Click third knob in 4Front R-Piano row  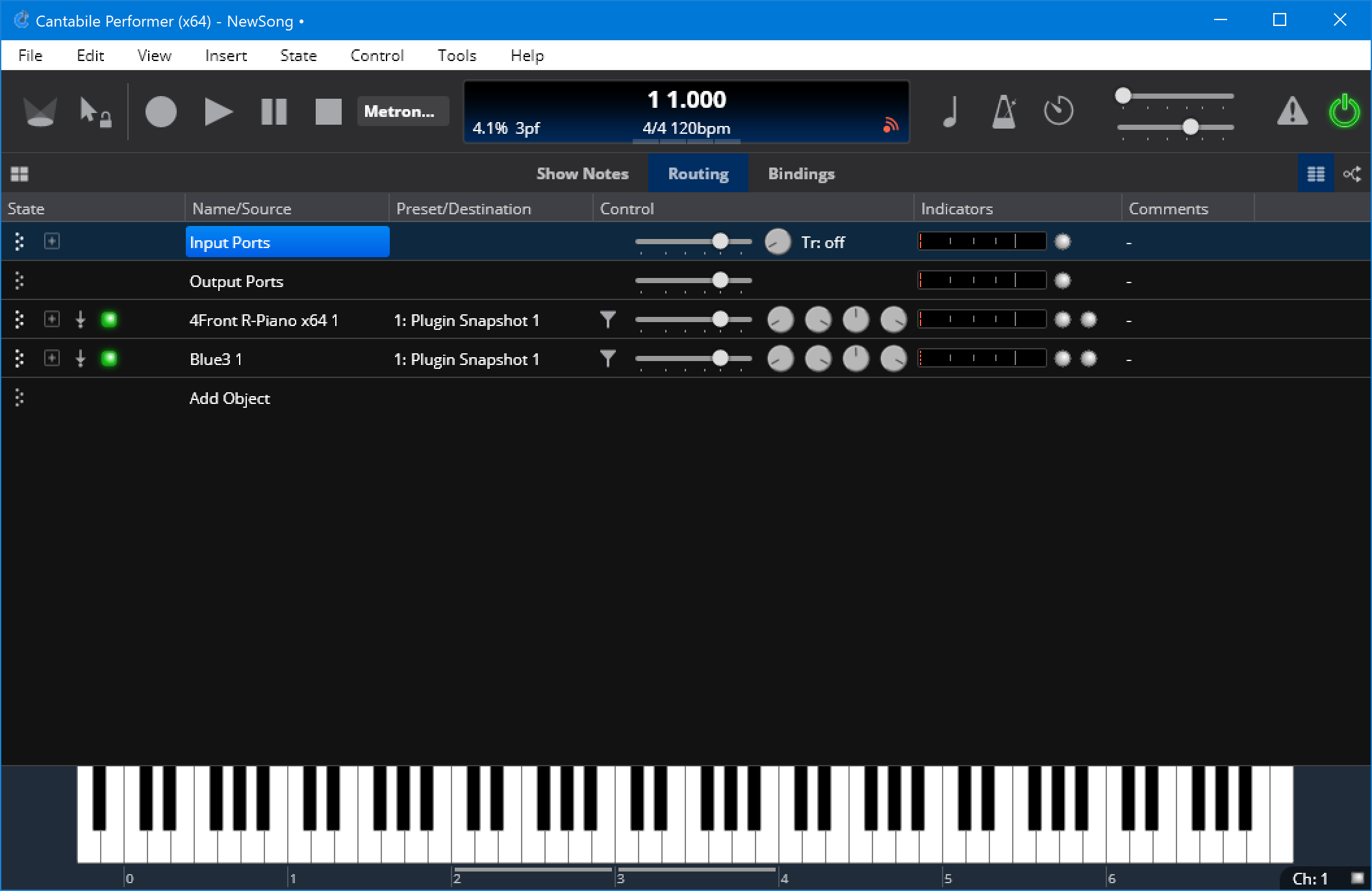856,320
